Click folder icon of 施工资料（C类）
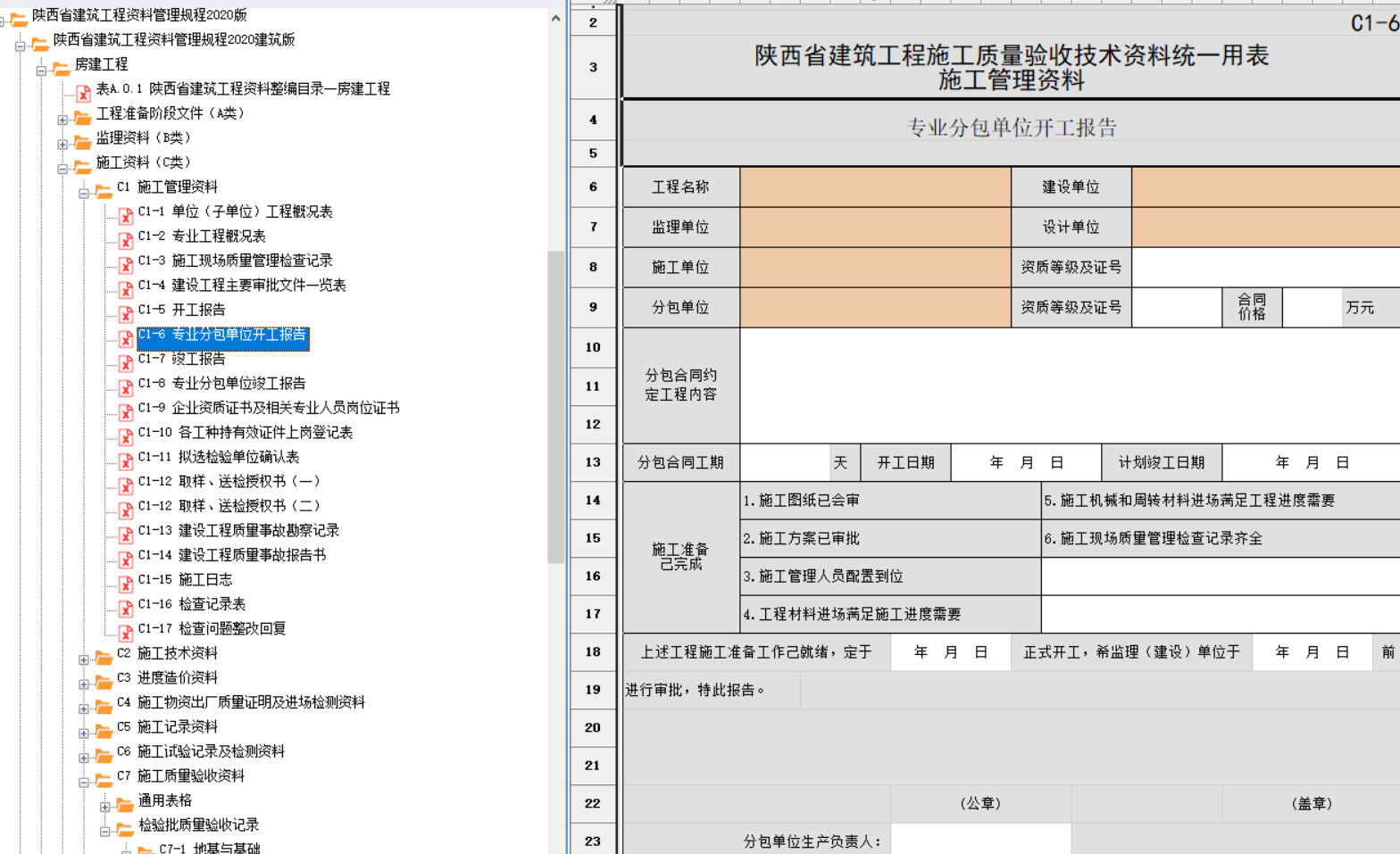This screenshot has width=1400, height=854. point(83,165)
